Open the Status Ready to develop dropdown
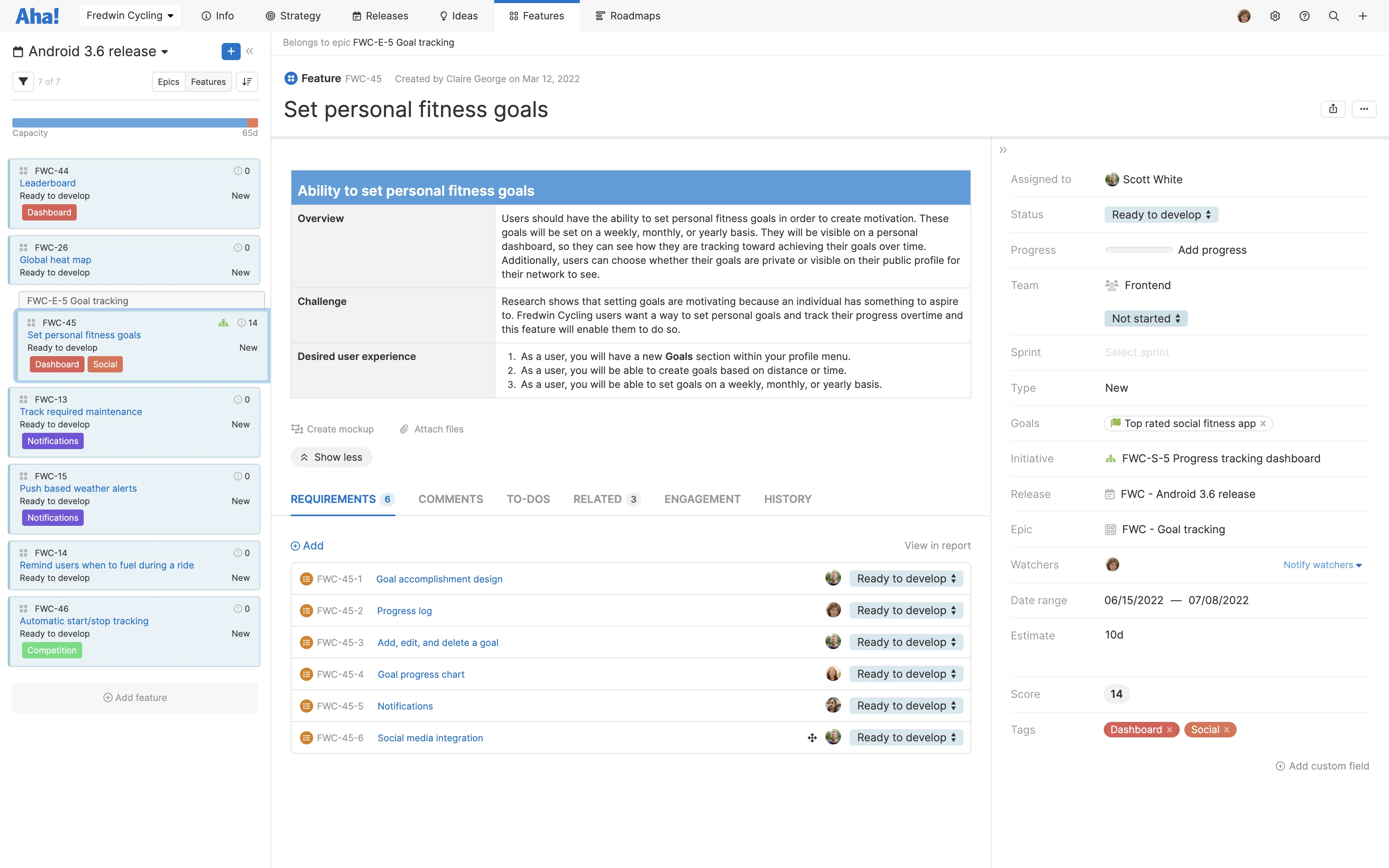The image size is (1389, 868). tap(1161, 215)
